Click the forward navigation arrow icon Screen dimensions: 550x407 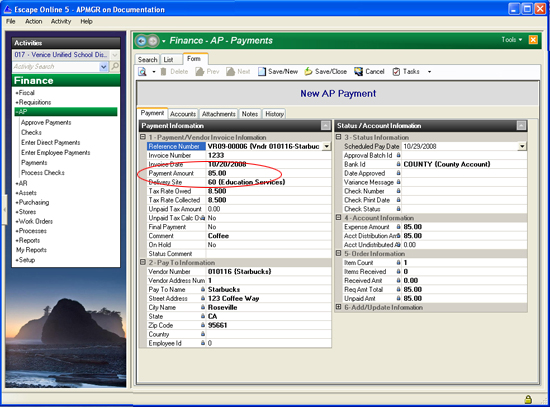click(x=153, y=41)
